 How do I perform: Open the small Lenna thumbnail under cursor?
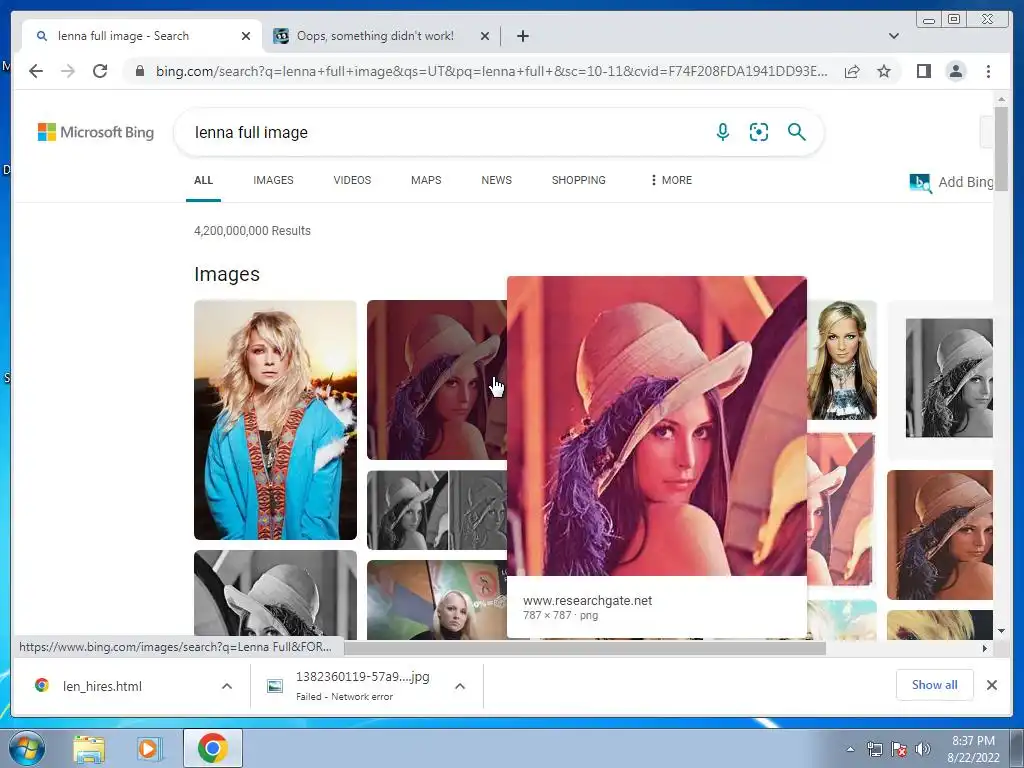tap(436, 380)
